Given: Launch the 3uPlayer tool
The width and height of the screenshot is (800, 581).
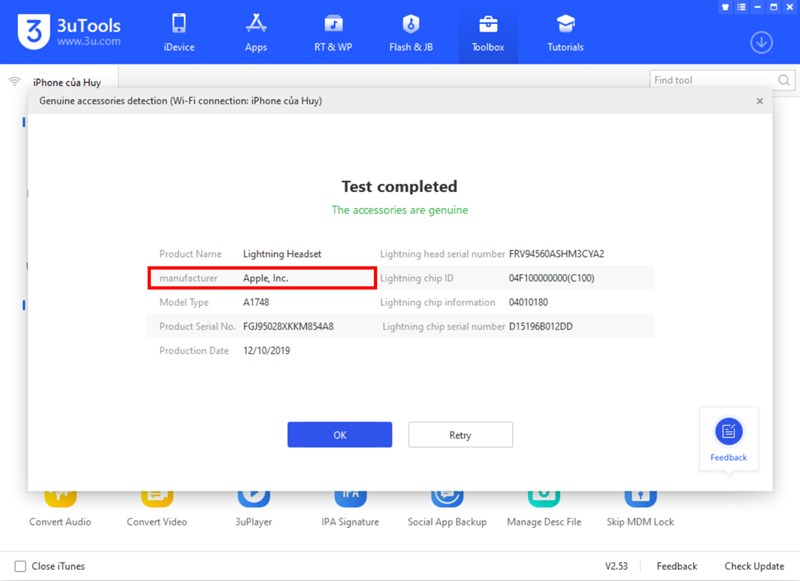Looking at the screenshot, I should 254,508.
